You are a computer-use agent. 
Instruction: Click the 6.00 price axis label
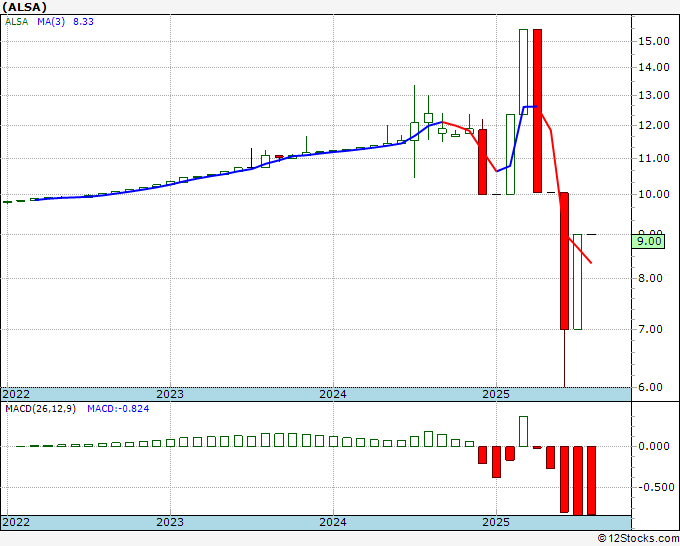tap(651, 387)
